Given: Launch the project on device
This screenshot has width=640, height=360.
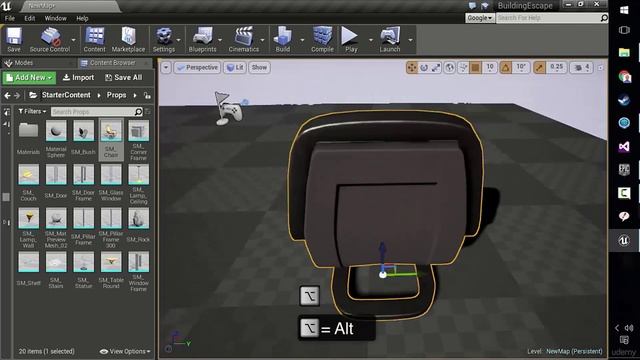Looking at the screenshot, I should click(x=390, y=39).
